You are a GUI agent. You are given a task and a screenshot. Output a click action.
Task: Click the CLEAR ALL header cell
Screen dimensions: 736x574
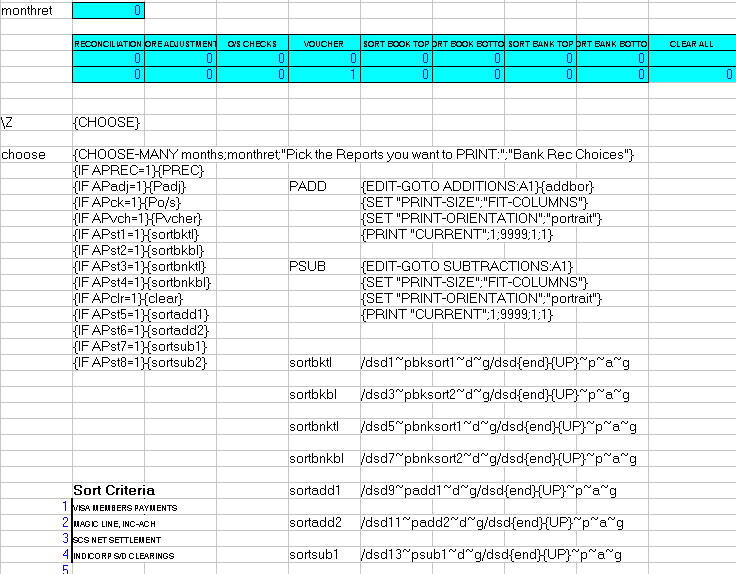tap(691, 44)
